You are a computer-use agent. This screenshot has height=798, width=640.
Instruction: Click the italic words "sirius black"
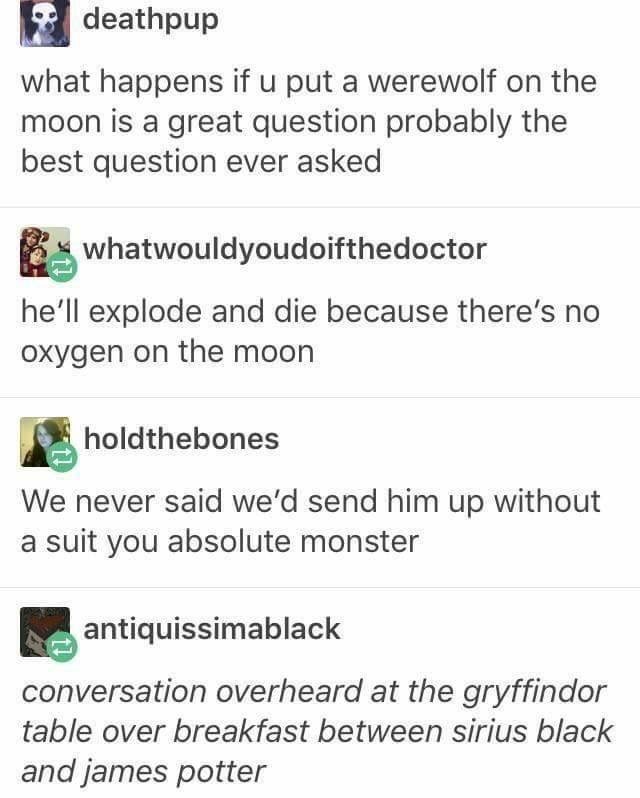click(532, 731)
